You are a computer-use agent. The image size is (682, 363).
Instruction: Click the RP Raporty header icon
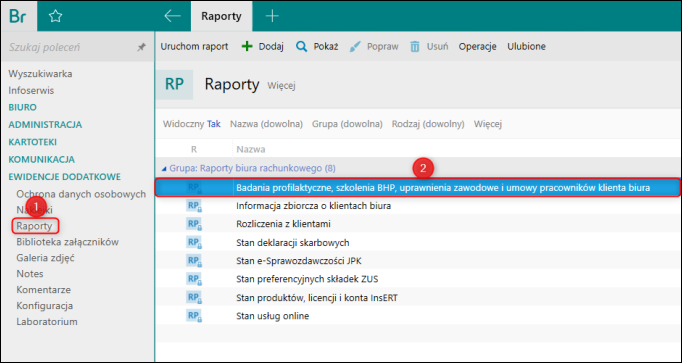tap(174, 84)
